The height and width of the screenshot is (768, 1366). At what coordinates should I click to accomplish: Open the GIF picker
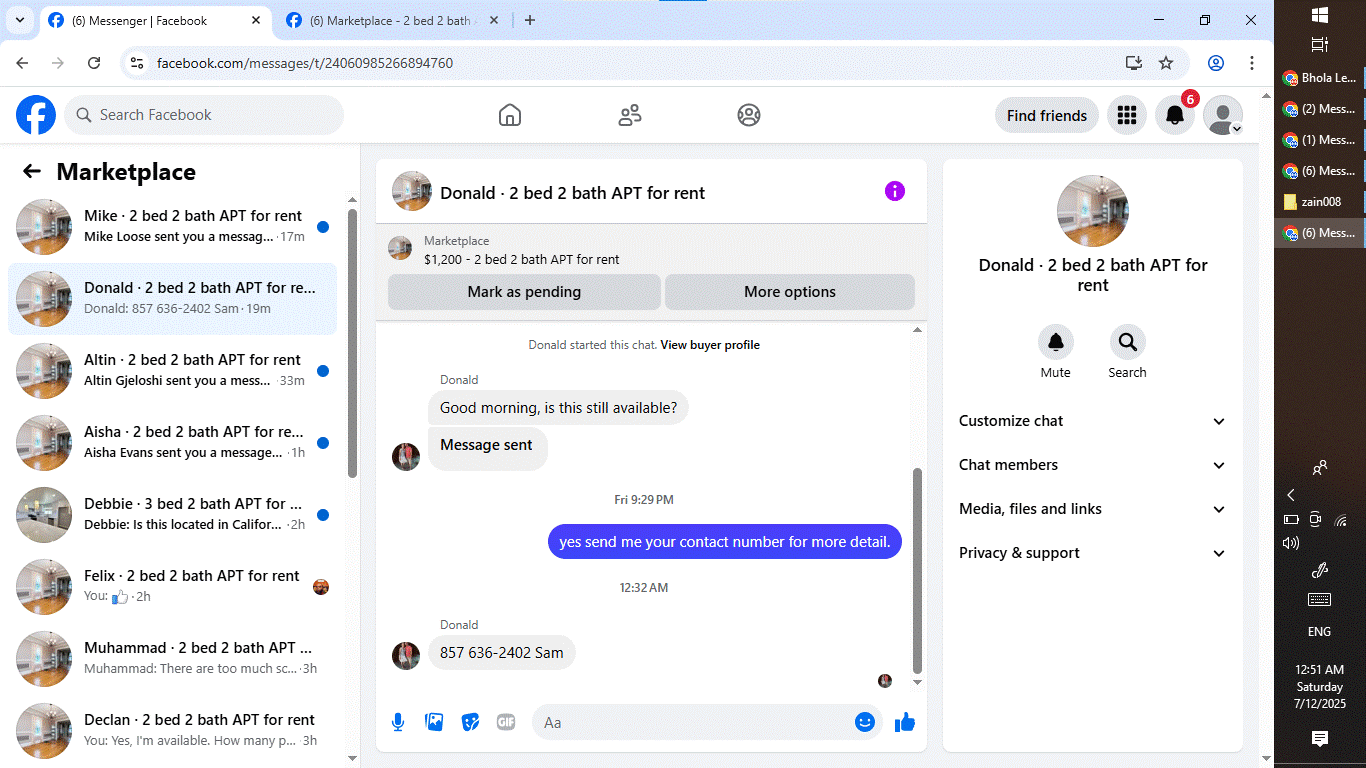pos(506,722)
